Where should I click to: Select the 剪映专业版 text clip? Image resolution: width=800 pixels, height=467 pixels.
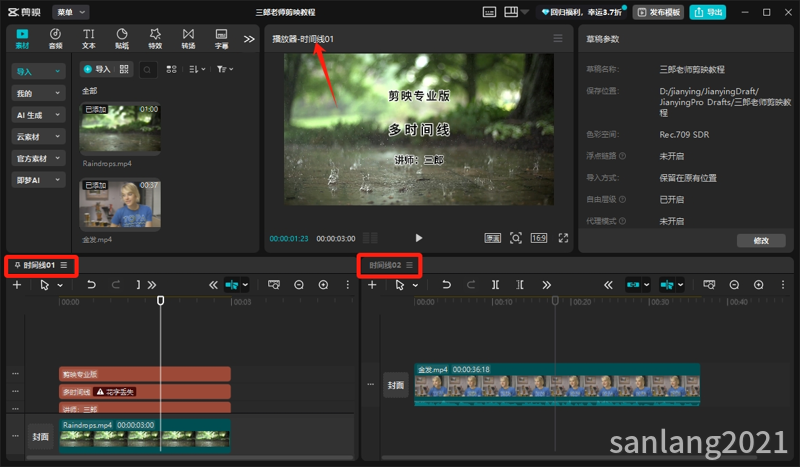click(145, 374)
